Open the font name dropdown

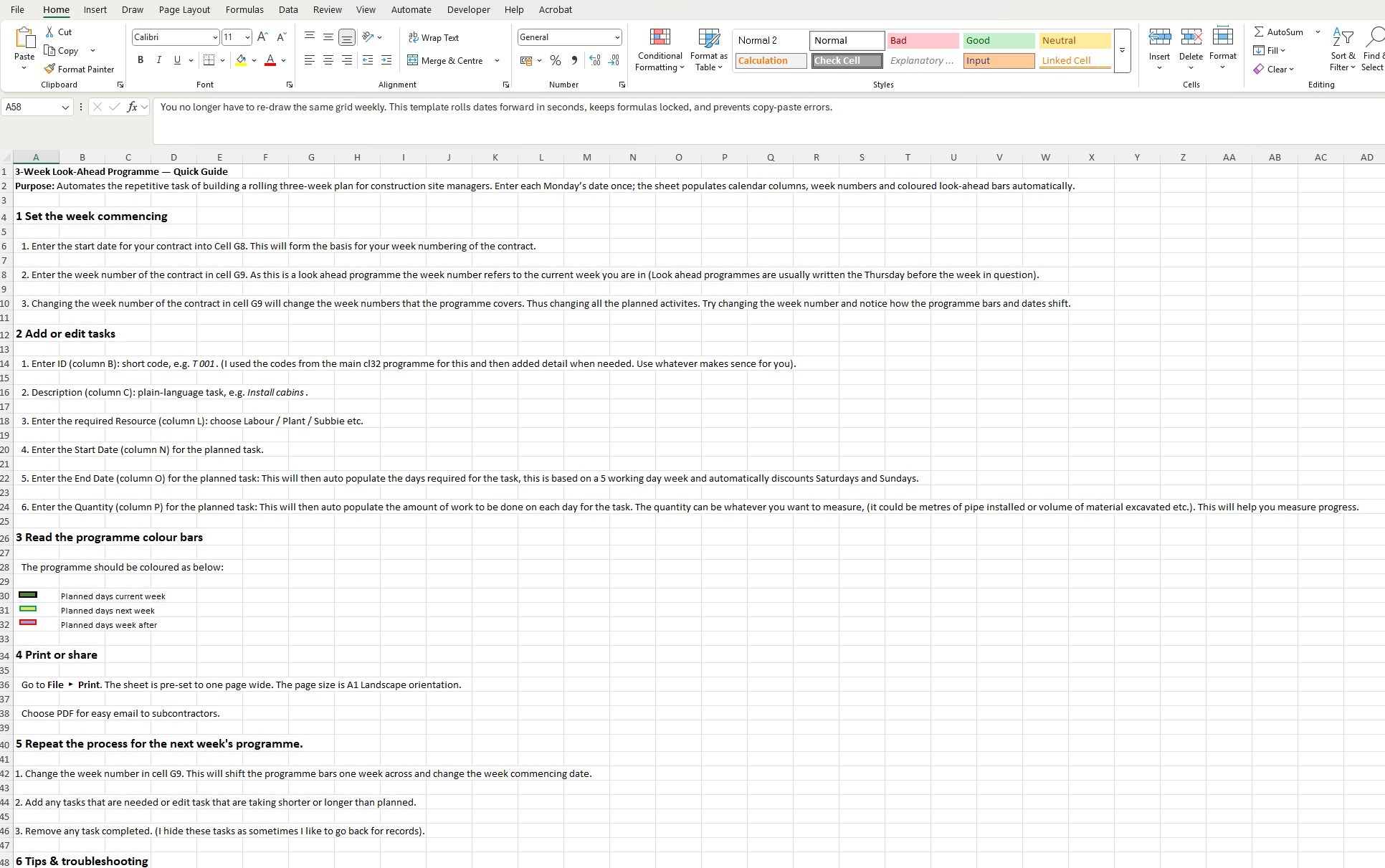[x=214, y=37]
